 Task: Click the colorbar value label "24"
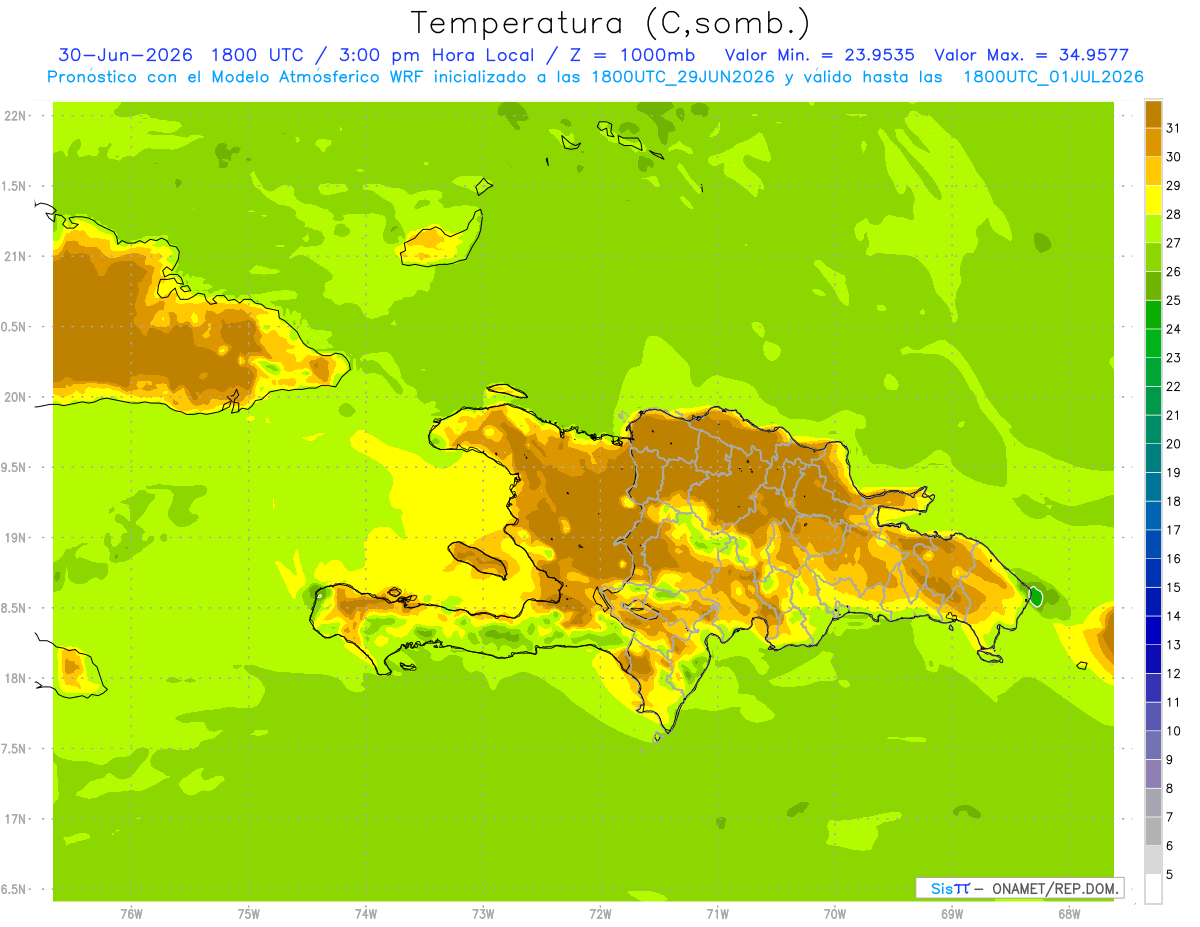coord(1173,329)
